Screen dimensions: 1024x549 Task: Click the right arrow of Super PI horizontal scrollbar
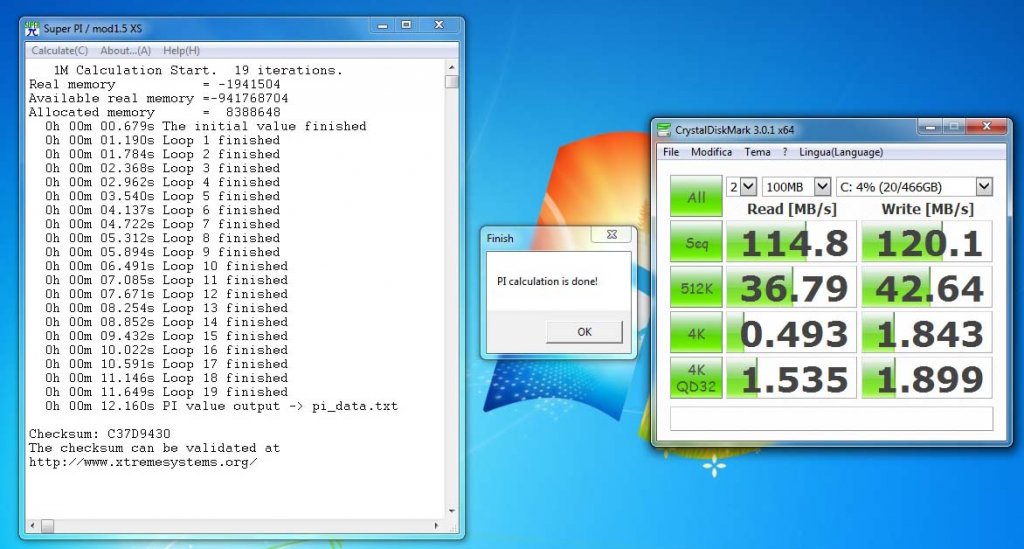(x=437, y=525)
